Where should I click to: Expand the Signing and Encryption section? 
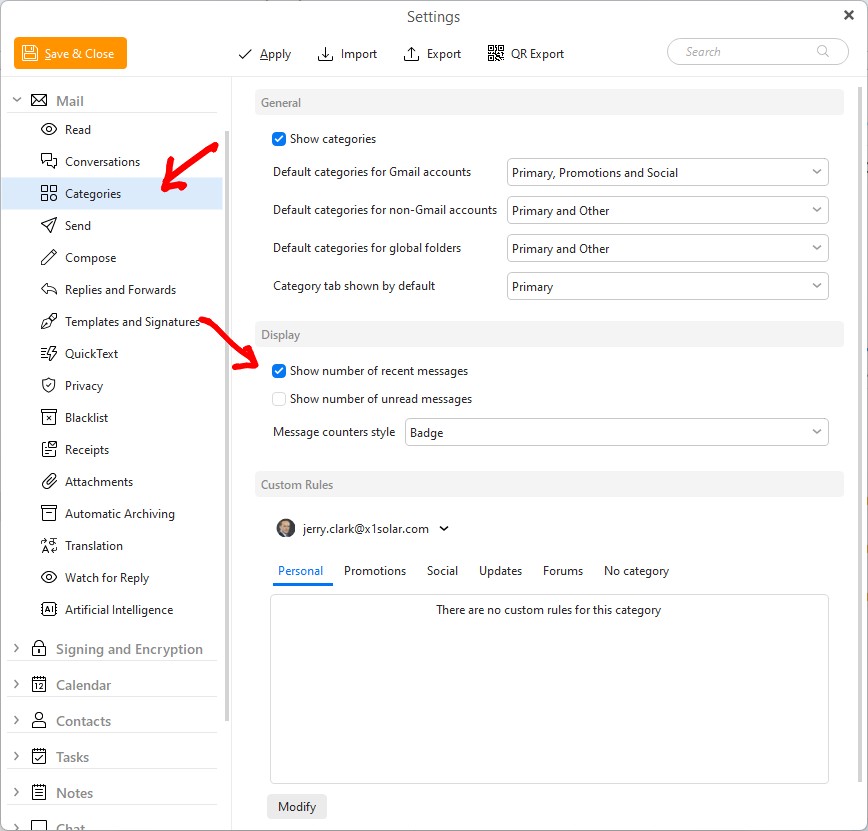pos(16,649)
